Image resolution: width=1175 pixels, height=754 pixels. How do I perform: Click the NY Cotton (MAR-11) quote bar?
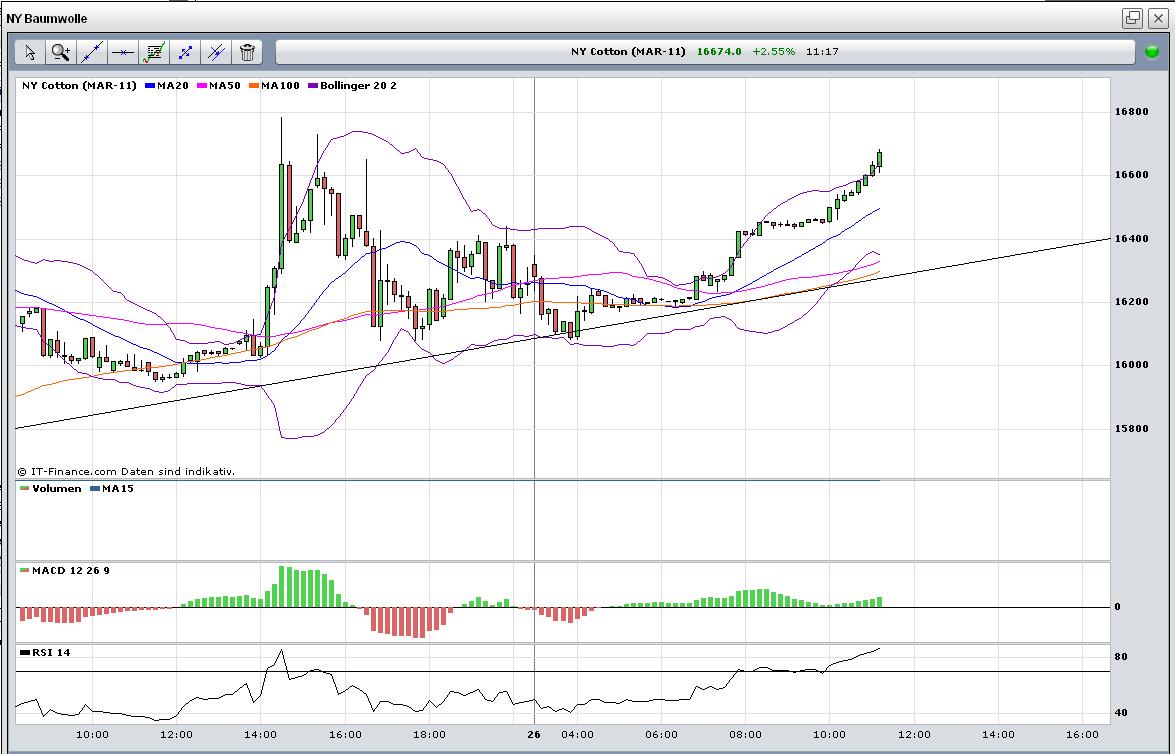click(x=704, y=52)
